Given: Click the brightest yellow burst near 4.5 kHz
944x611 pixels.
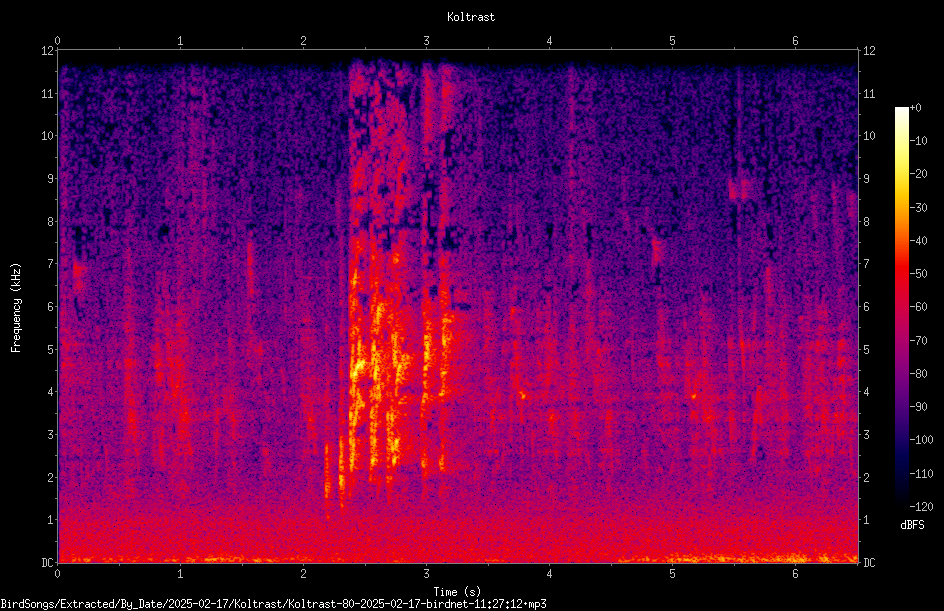Looking at the screenshot, I should click(x=358, y=365).
